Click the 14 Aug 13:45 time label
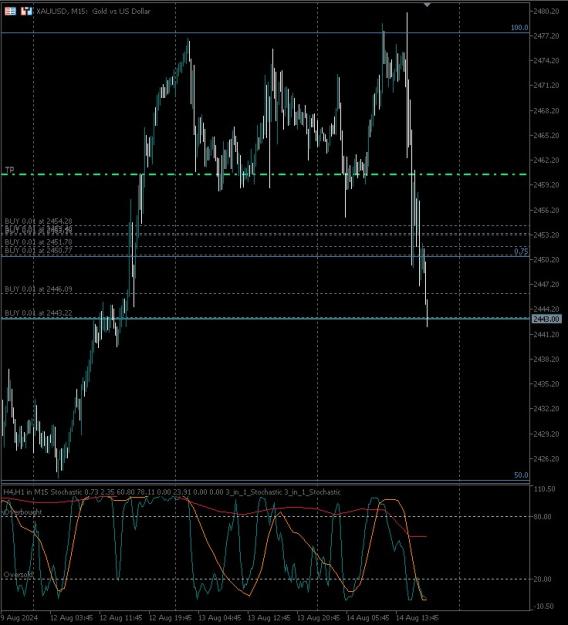This screenshot has height=625, width=568. [417, 618]
